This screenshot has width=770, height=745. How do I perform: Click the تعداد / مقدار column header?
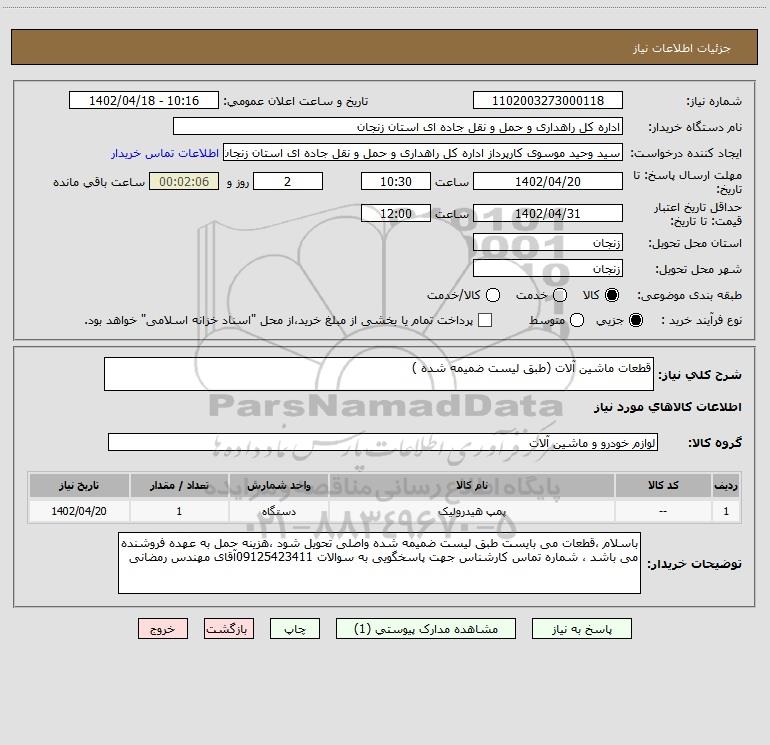coord(179,485)
